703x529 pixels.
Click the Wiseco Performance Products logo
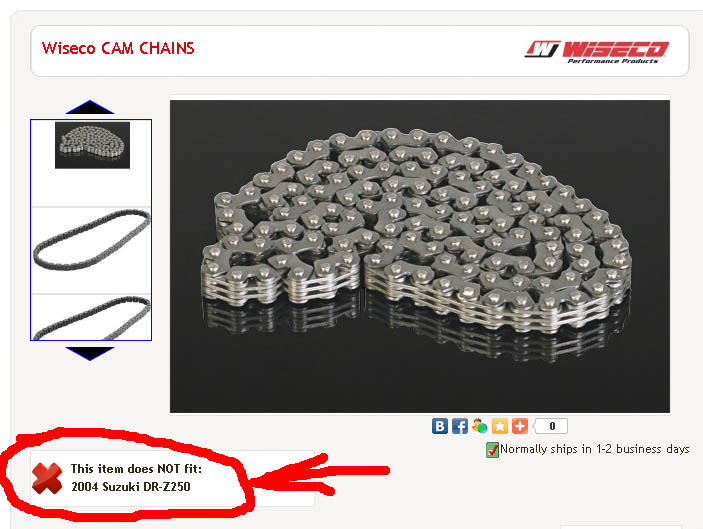click(597, 52)
